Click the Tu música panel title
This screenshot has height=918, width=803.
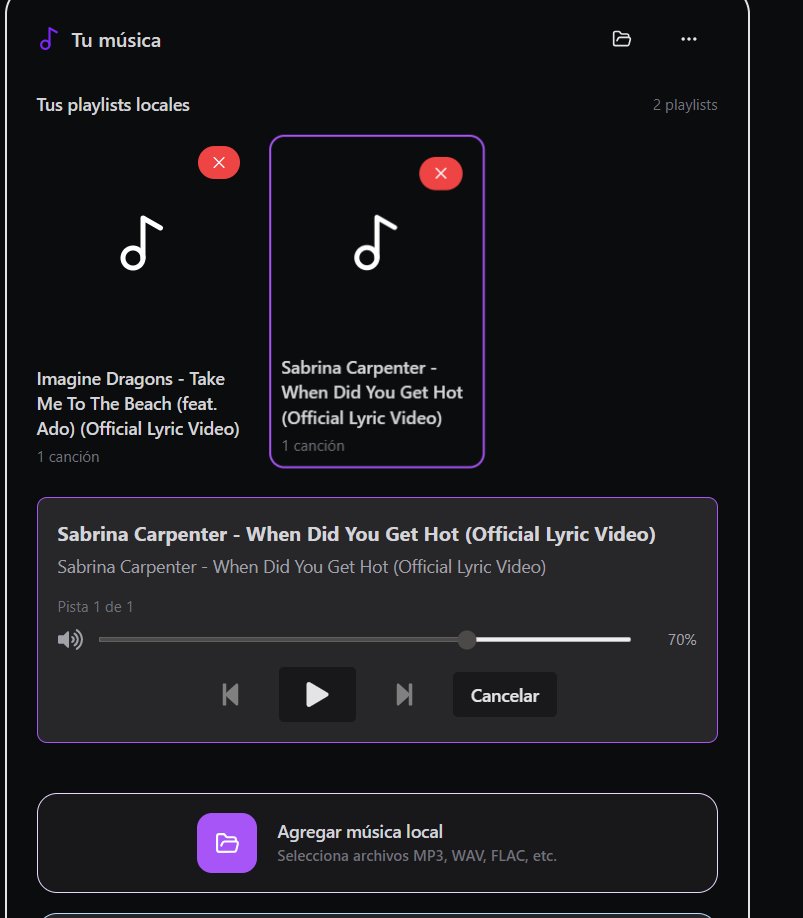point(116,40)
